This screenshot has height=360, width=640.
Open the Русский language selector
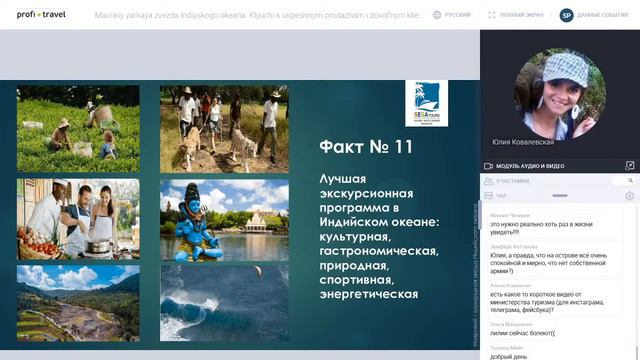point(457,15)
